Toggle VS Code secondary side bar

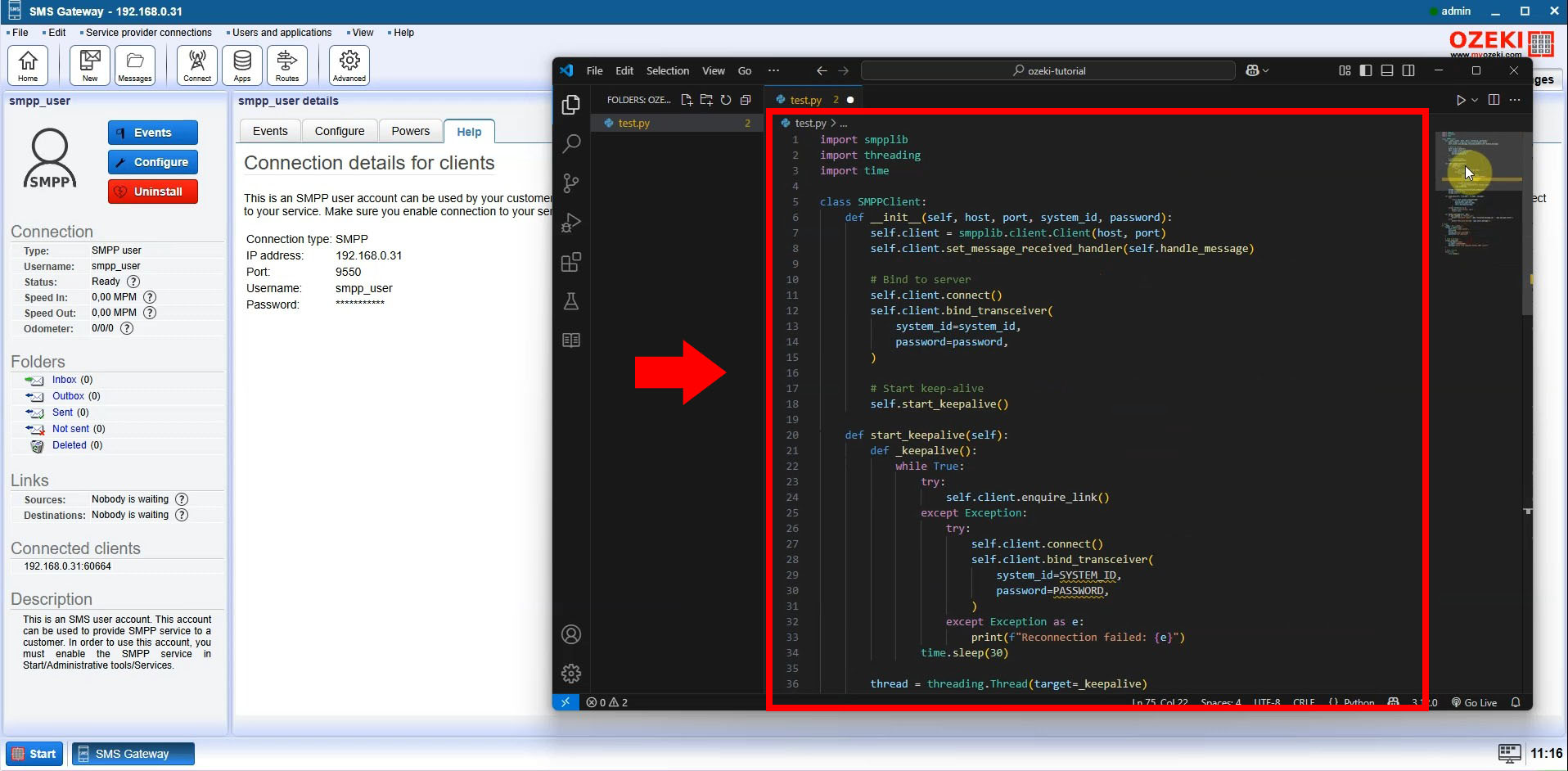pyautogui.click(x=1408, y=71)
